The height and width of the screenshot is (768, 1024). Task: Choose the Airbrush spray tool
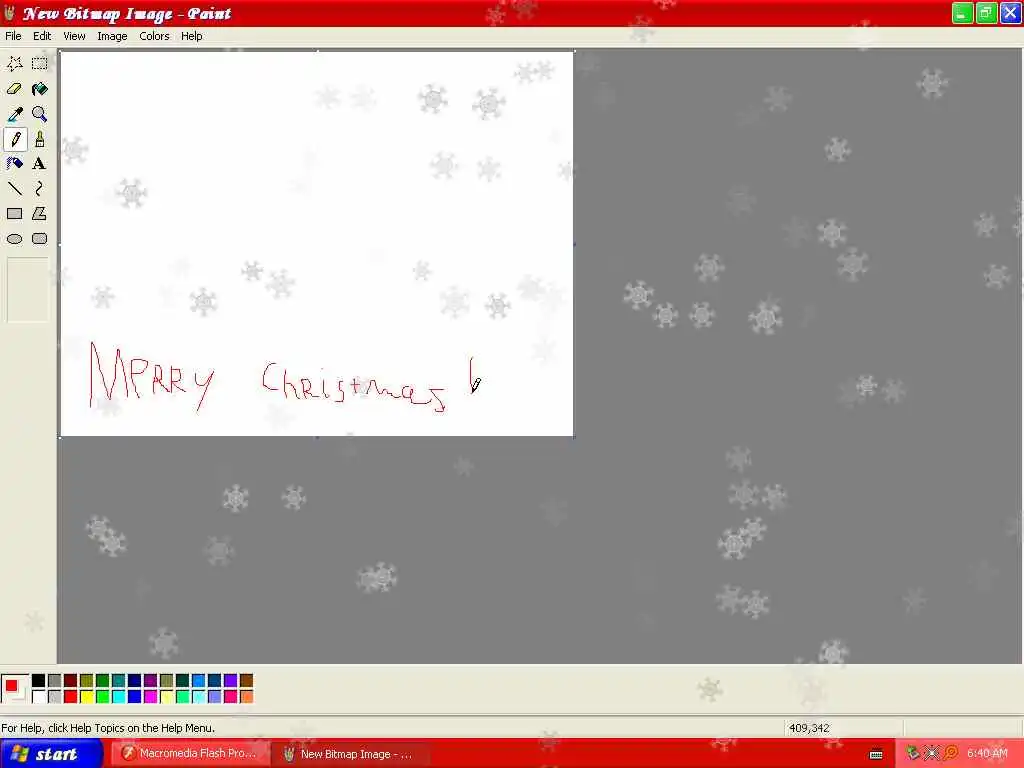[14, 164]
